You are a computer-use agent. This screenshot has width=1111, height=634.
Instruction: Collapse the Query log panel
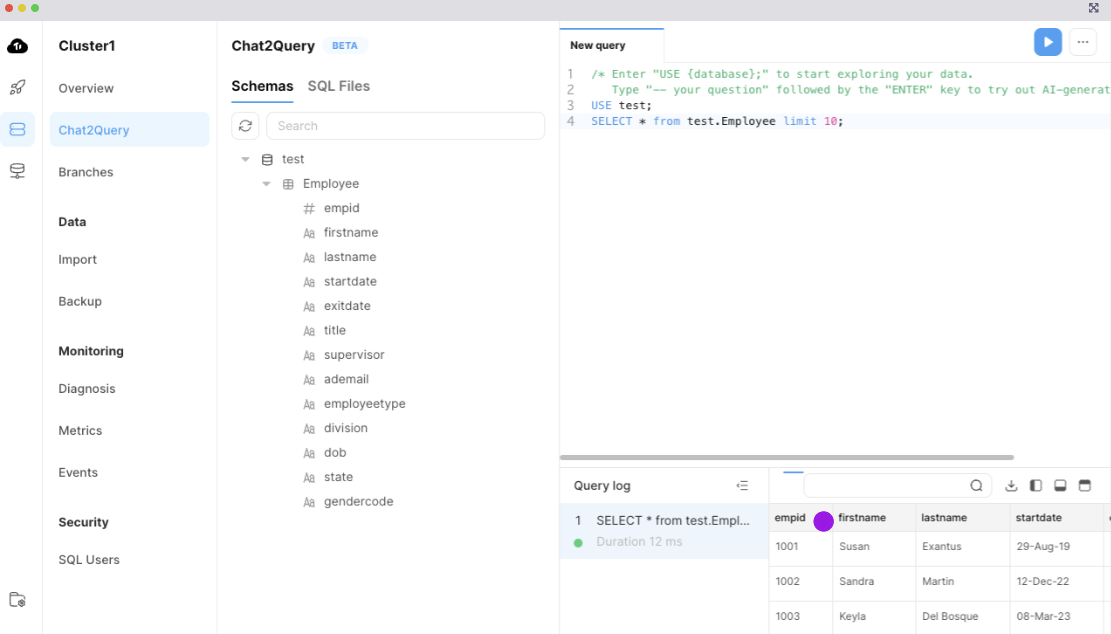(x=742, y=485)
